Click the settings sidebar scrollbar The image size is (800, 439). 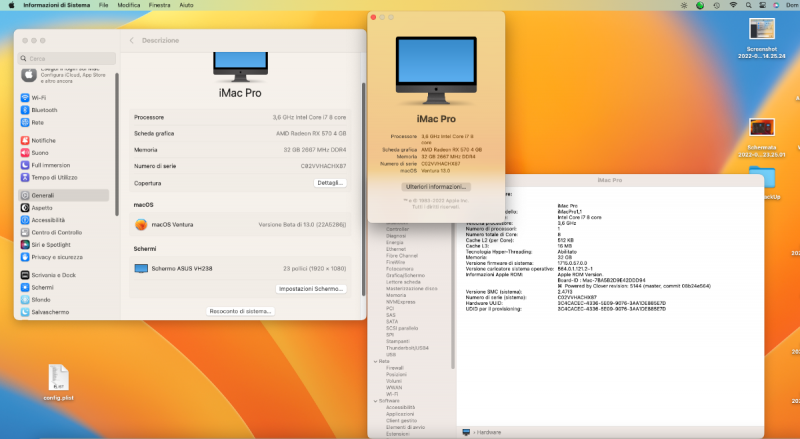(117, 144)
